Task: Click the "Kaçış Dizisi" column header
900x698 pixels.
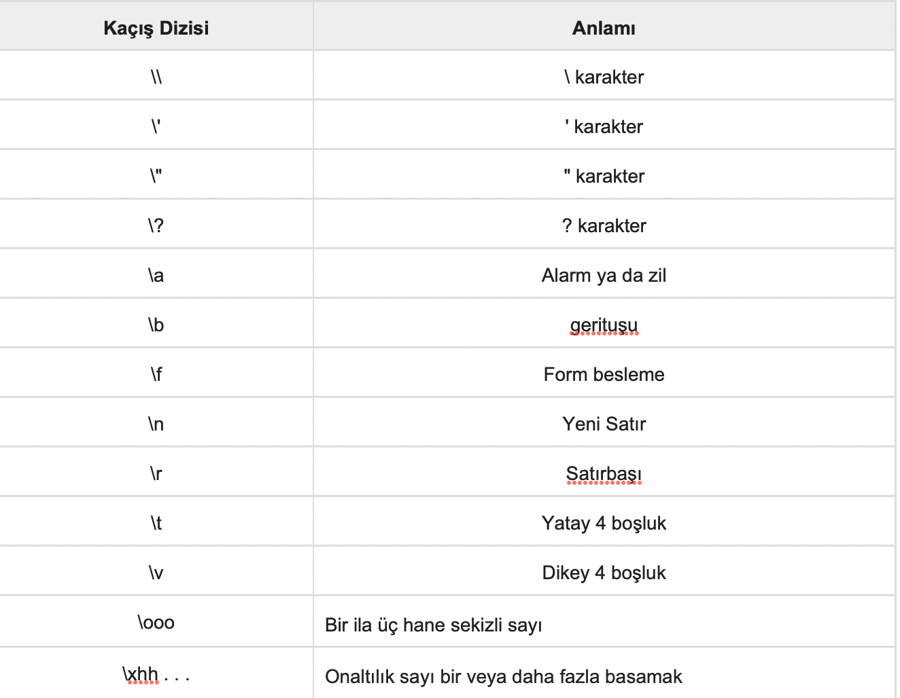Action: coord(156,28)
